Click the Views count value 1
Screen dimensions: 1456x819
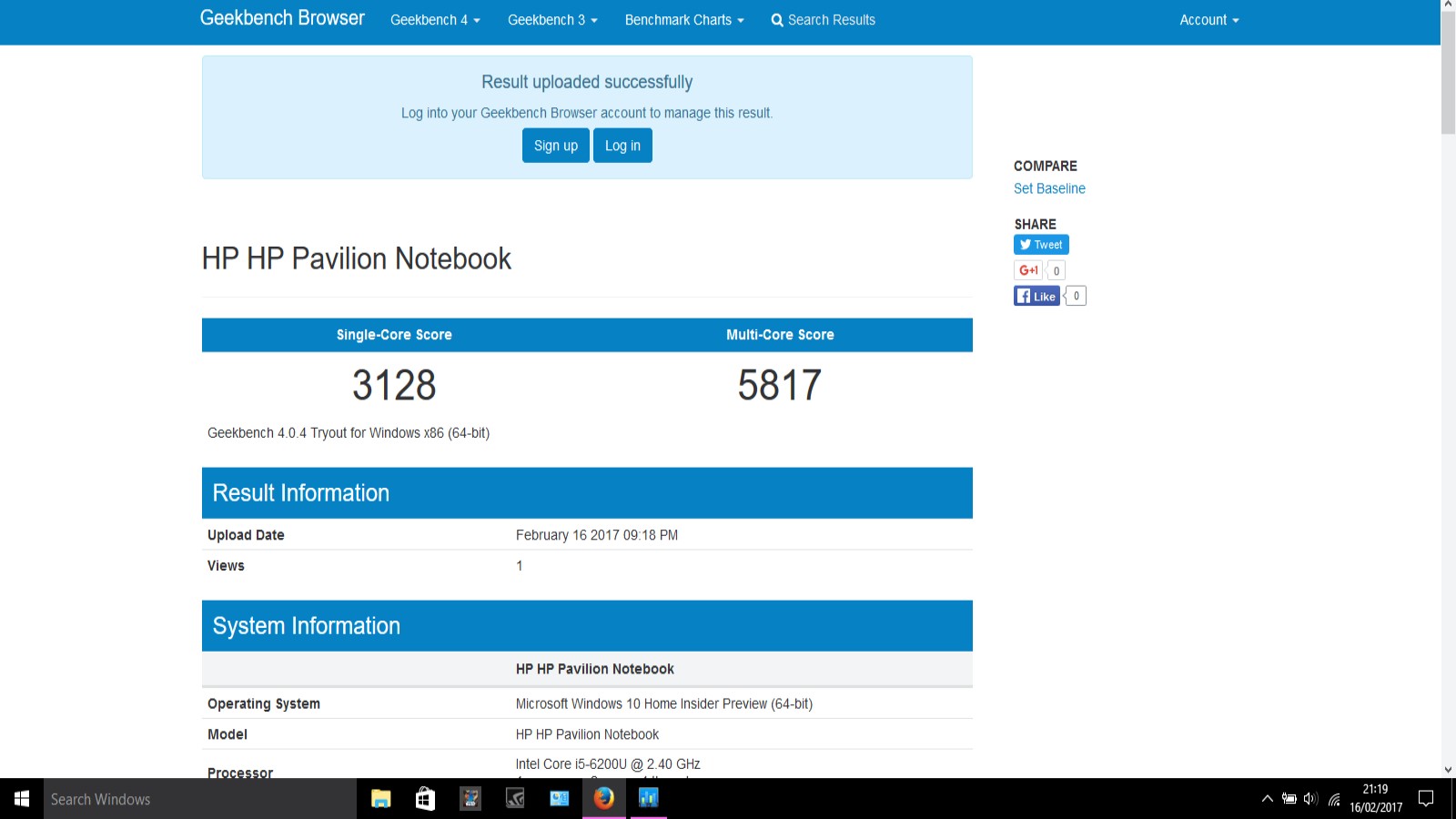520,566
